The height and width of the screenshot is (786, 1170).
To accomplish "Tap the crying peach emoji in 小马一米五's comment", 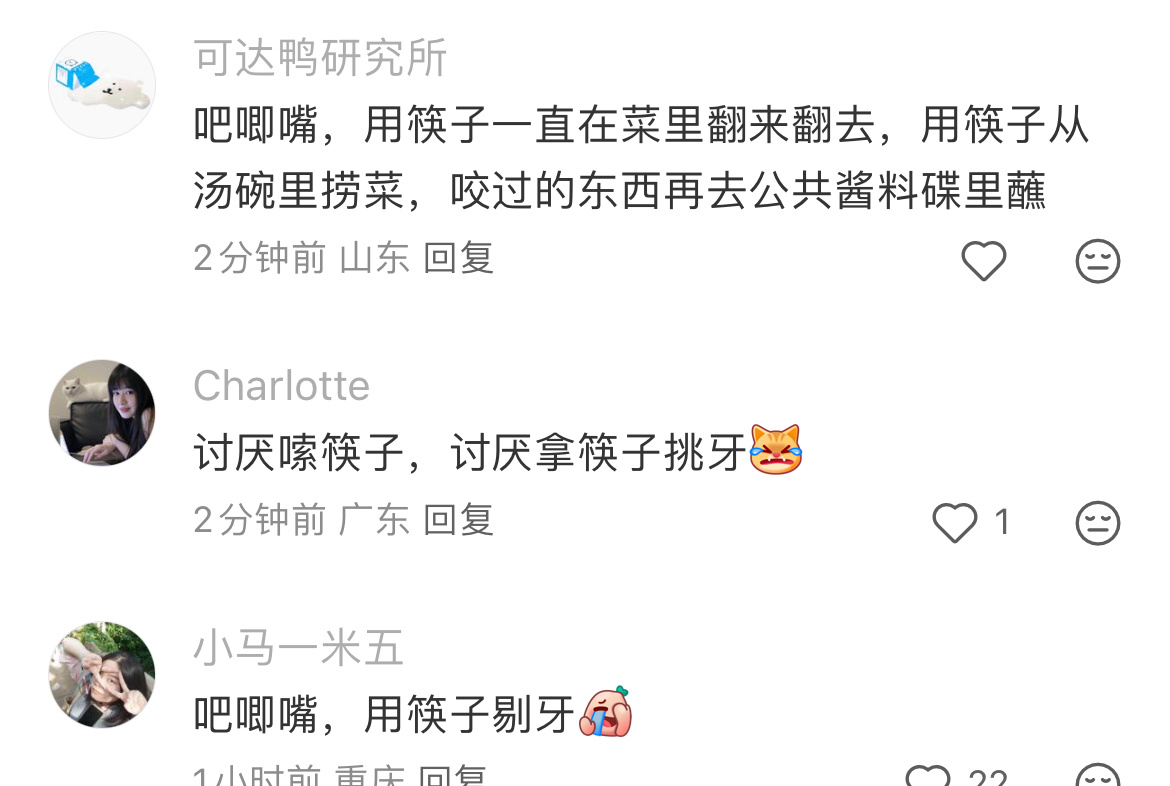I will click(606, 711).
